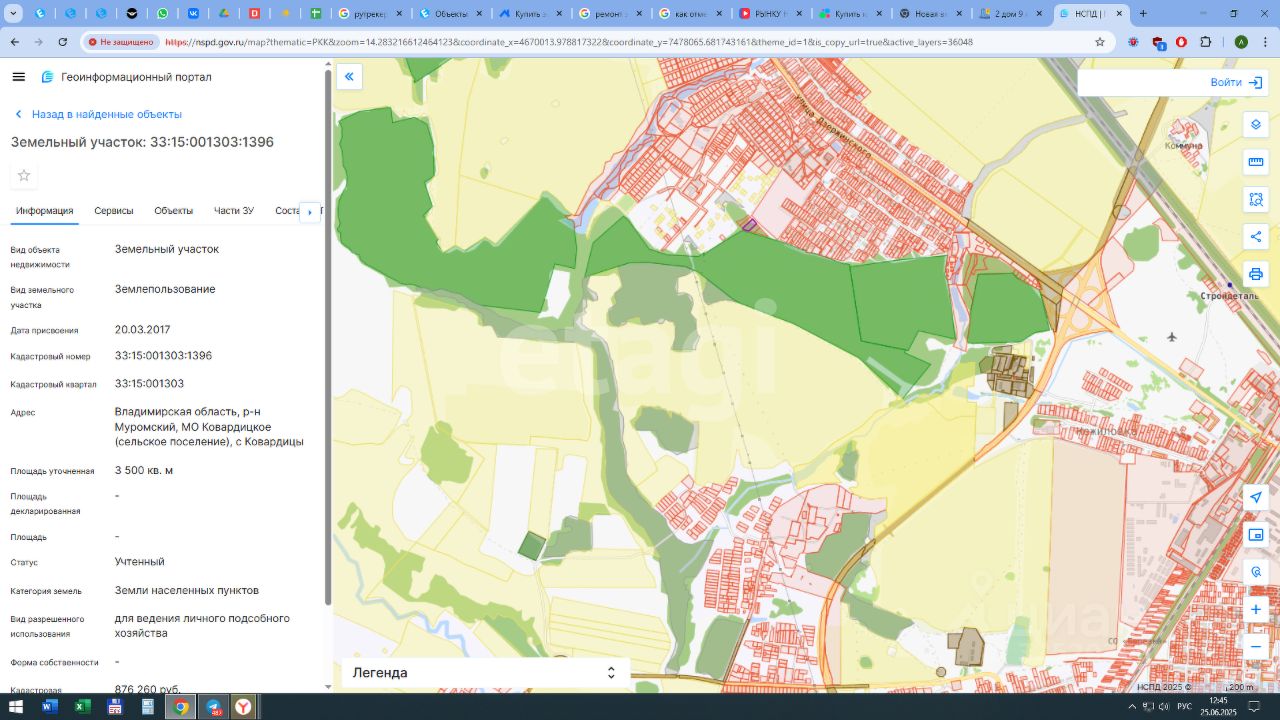
Task: Add land plot to favorites with star
Action: click(x=24, y=176)
